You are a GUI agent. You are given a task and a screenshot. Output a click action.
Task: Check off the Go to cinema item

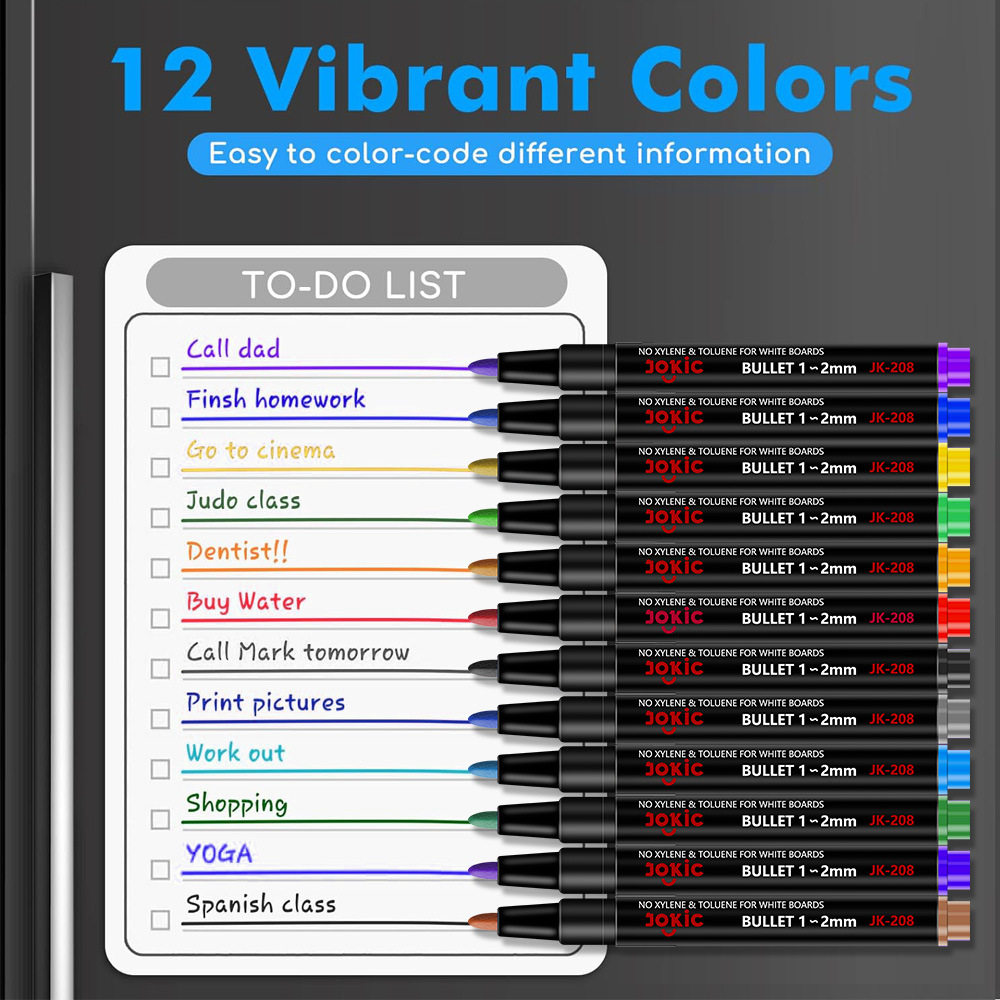[160, 467]
